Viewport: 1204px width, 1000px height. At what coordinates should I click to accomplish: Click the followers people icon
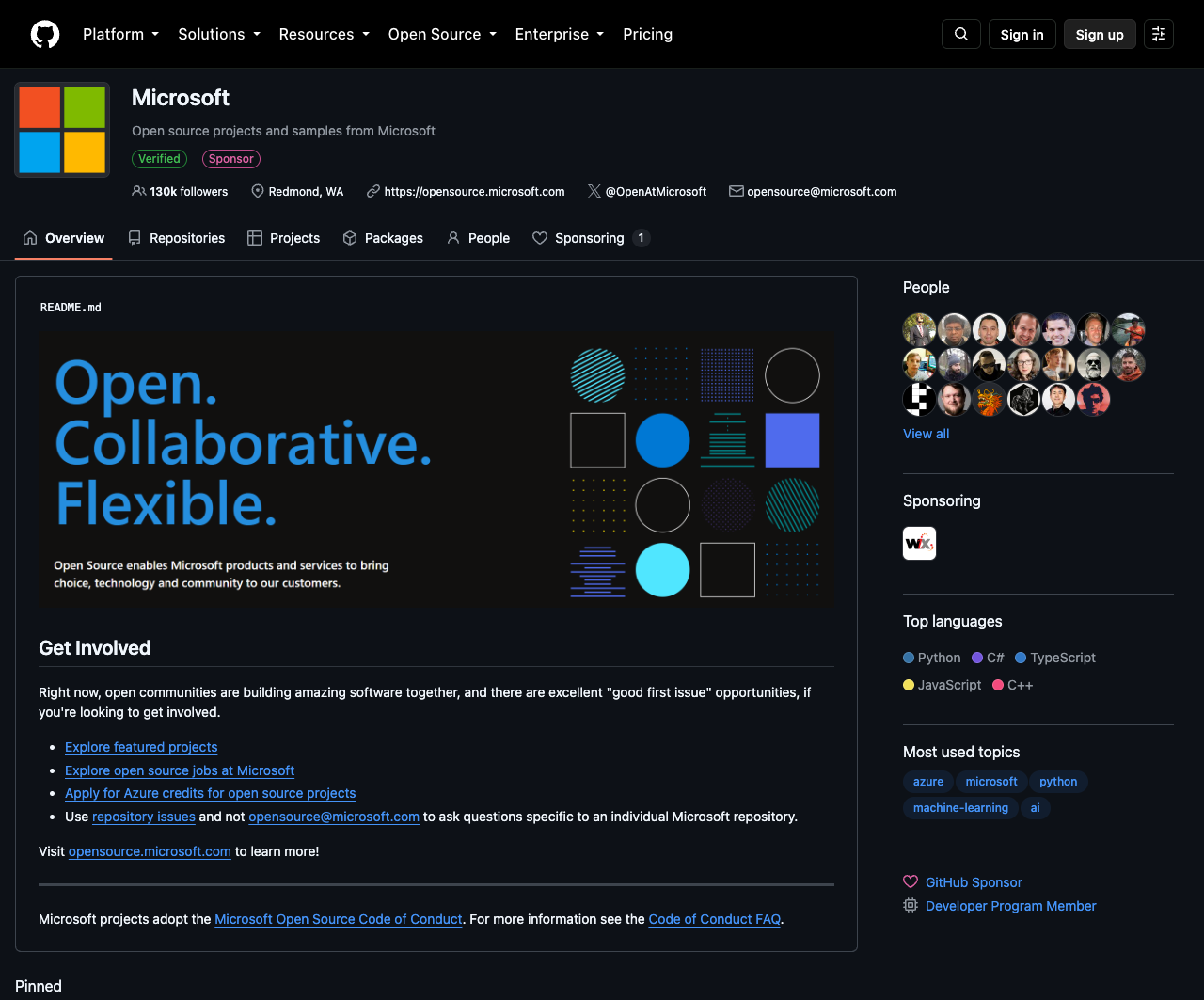139,191
